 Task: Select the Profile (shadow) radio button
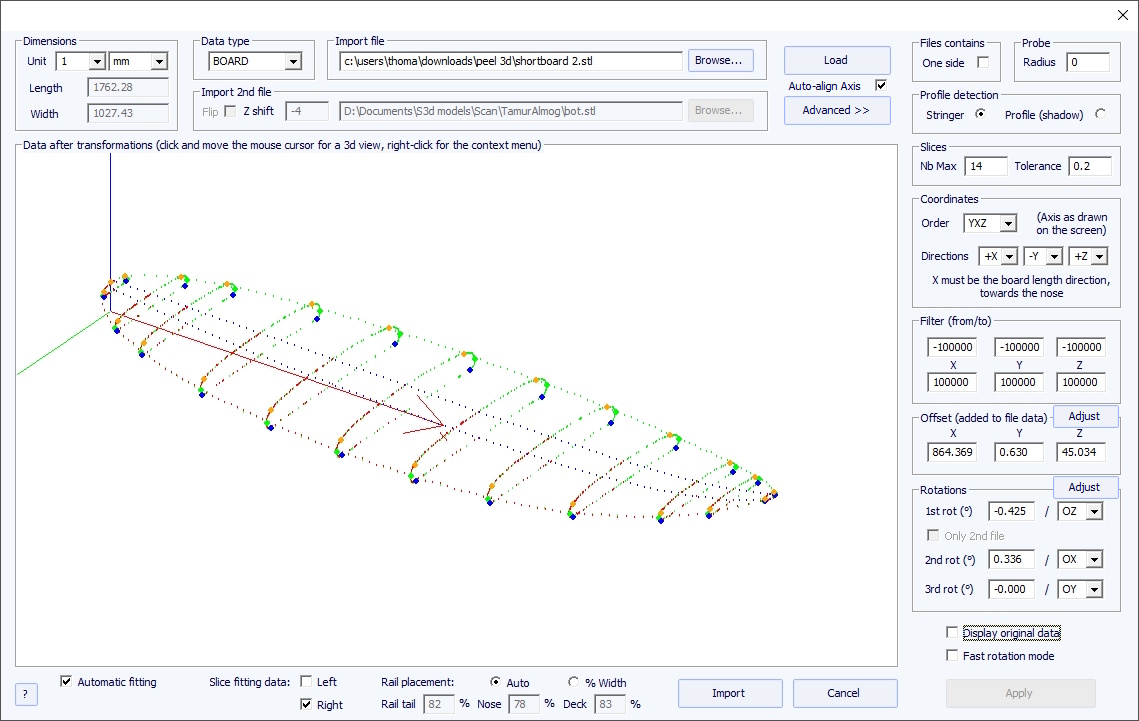pyautogui.click(x=1100, y=114)
